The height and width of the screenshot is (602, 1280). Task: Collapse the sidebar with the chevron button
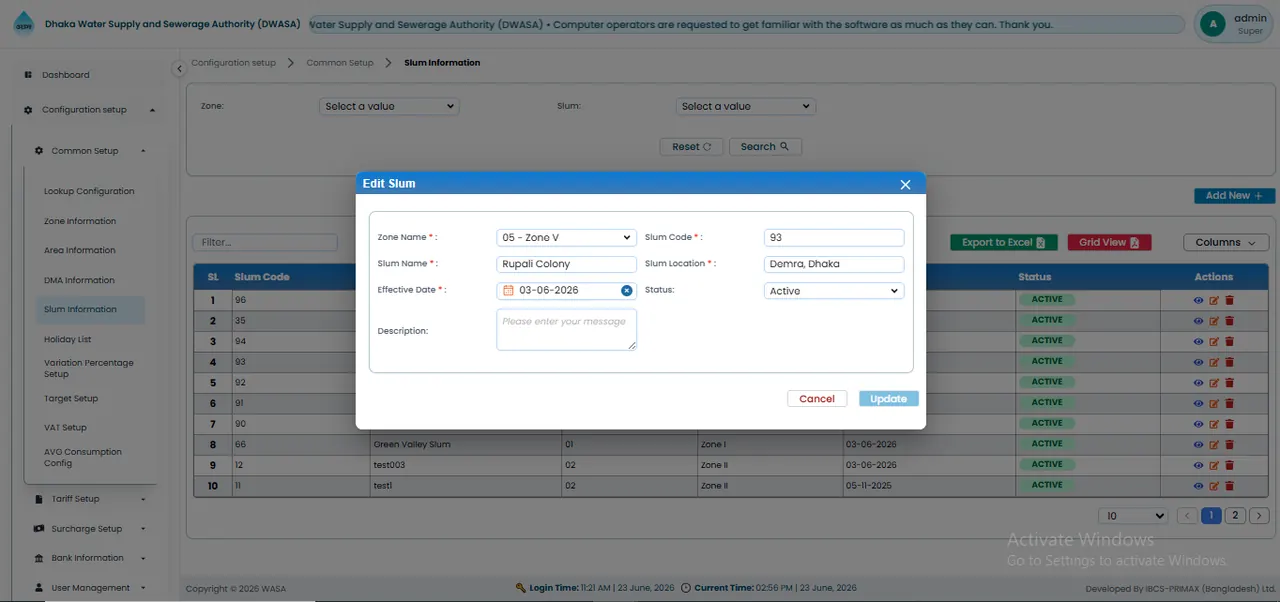coord(179,69)
